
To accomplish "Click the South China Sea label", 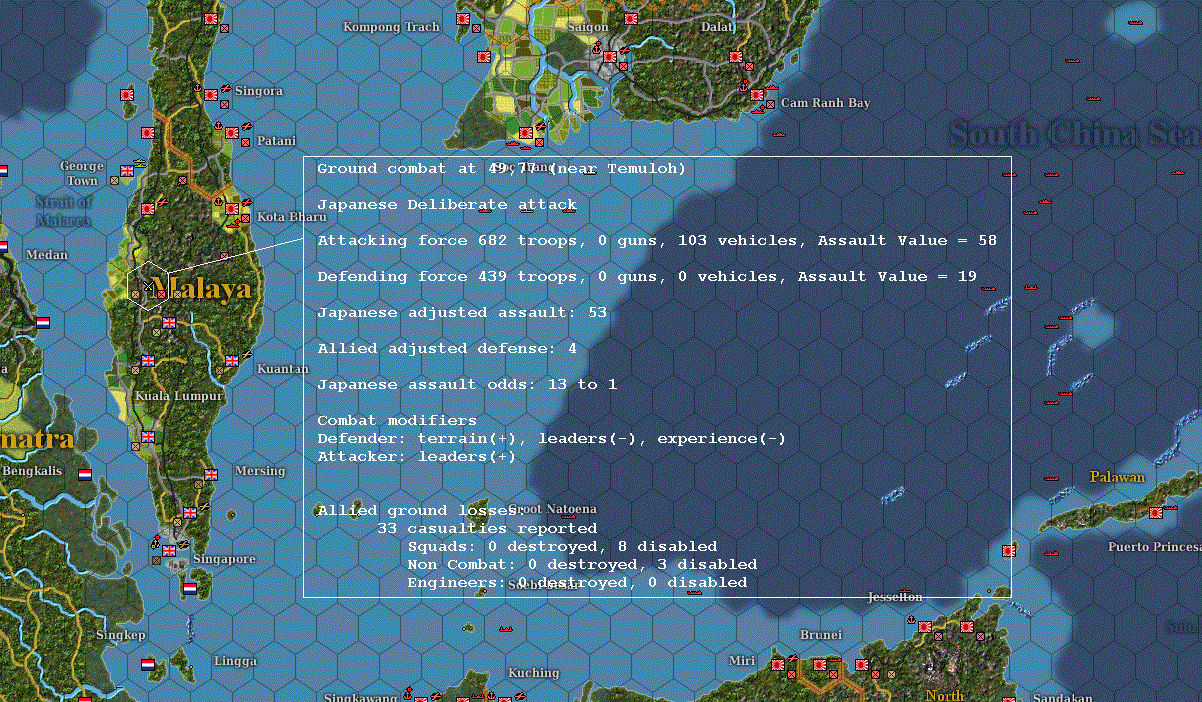I will [1073, 135].
